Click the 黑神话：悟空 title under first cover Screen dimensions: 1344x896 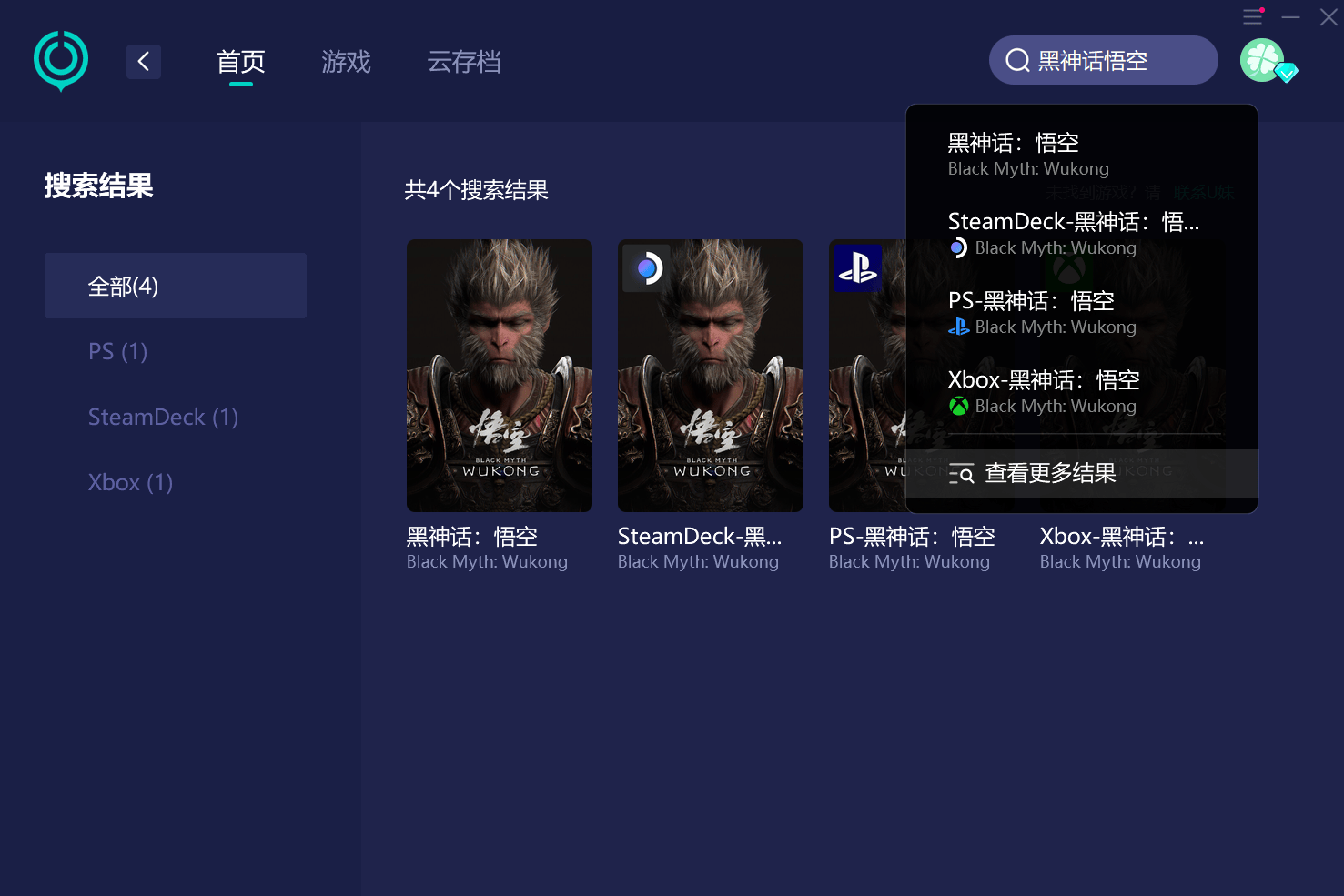[472, 537]
